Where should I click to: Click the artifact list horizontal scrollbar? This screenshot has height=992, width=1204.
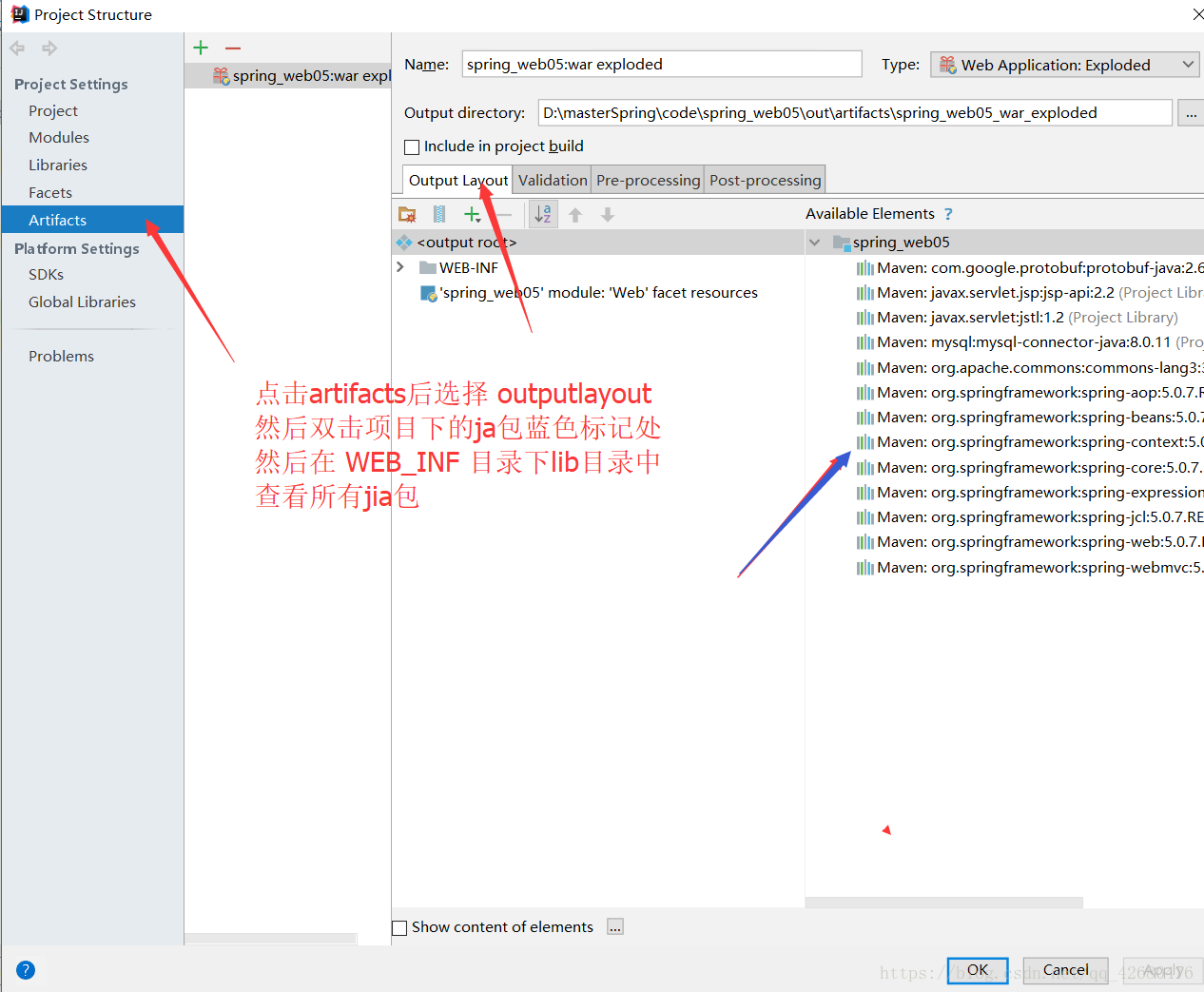[271, 939]
